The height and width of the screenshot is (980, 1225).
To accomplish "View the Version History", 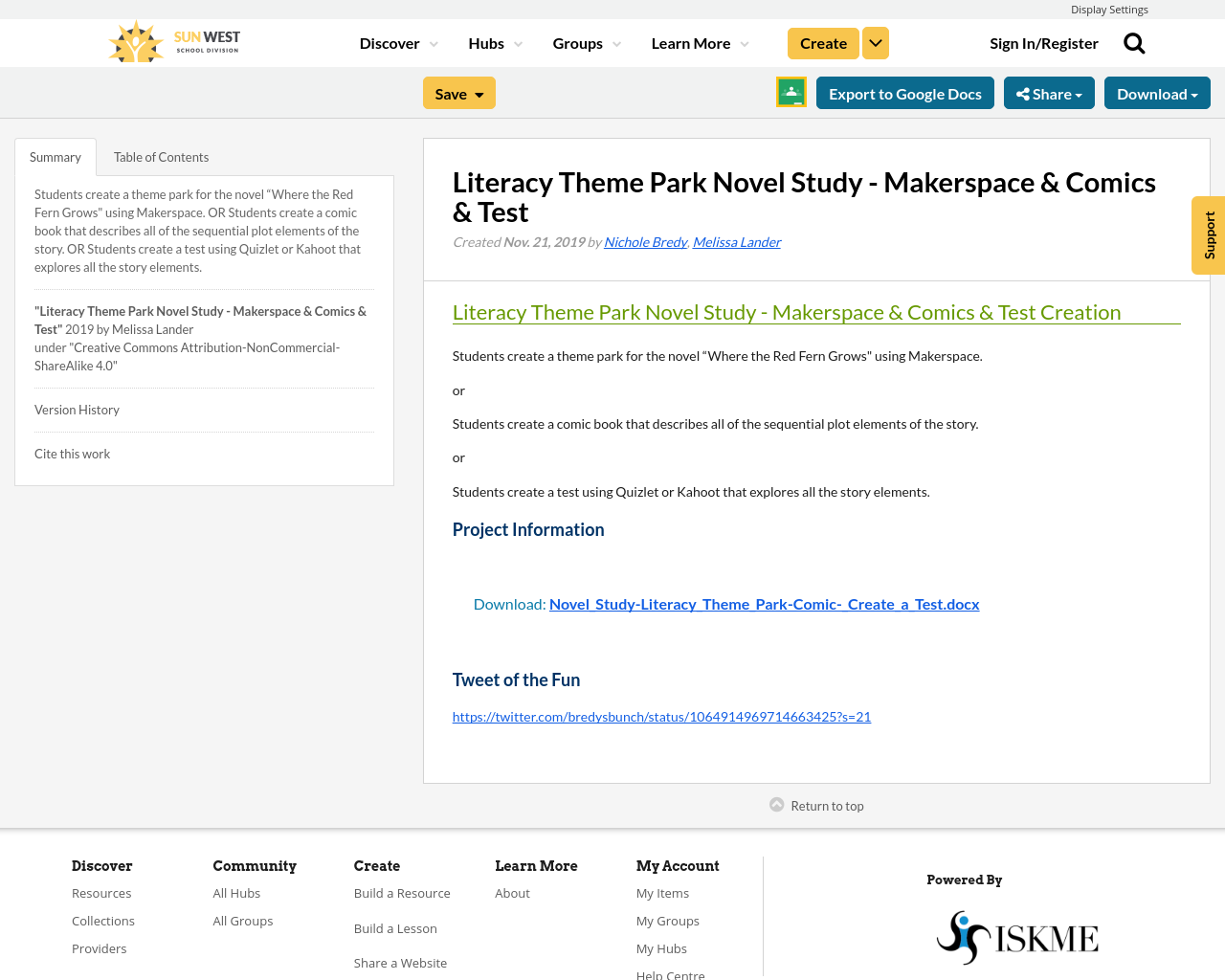I will tap(77, 408).
